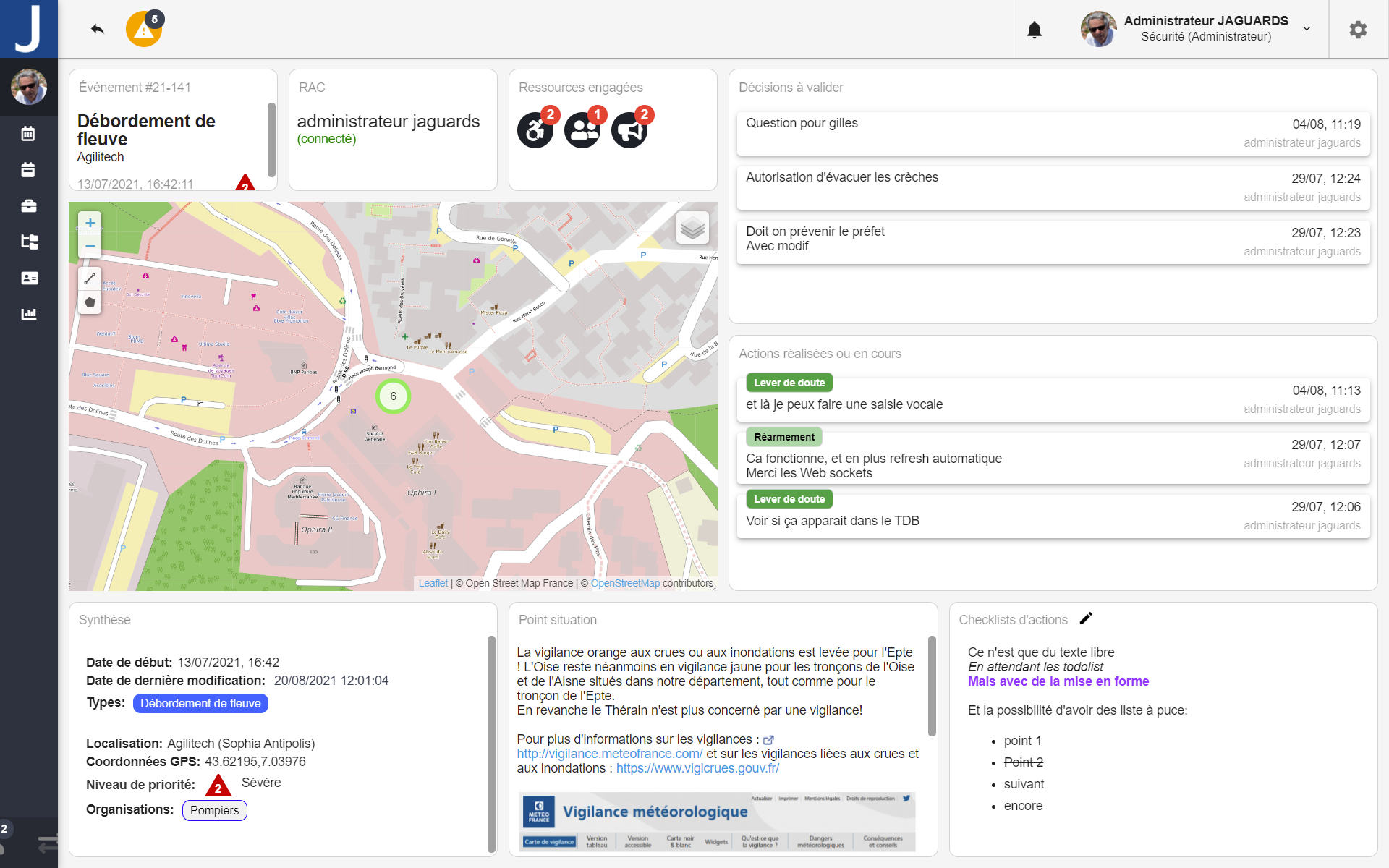Click the Vigilance météorologique image preview

[x=717, y=822]
